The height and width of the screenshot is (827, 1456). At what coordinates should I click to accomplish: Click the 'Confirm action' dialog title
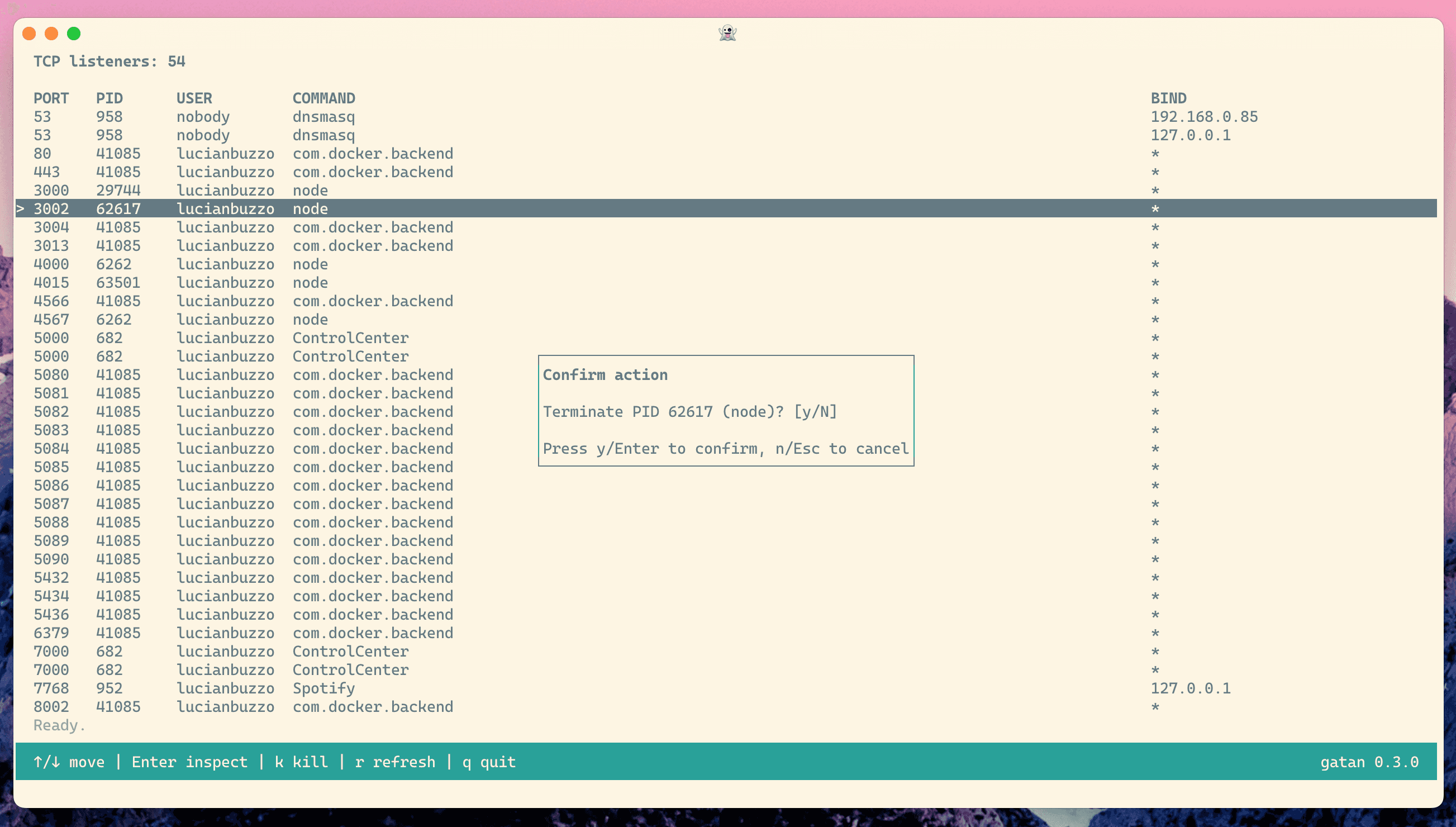[605, 375]
